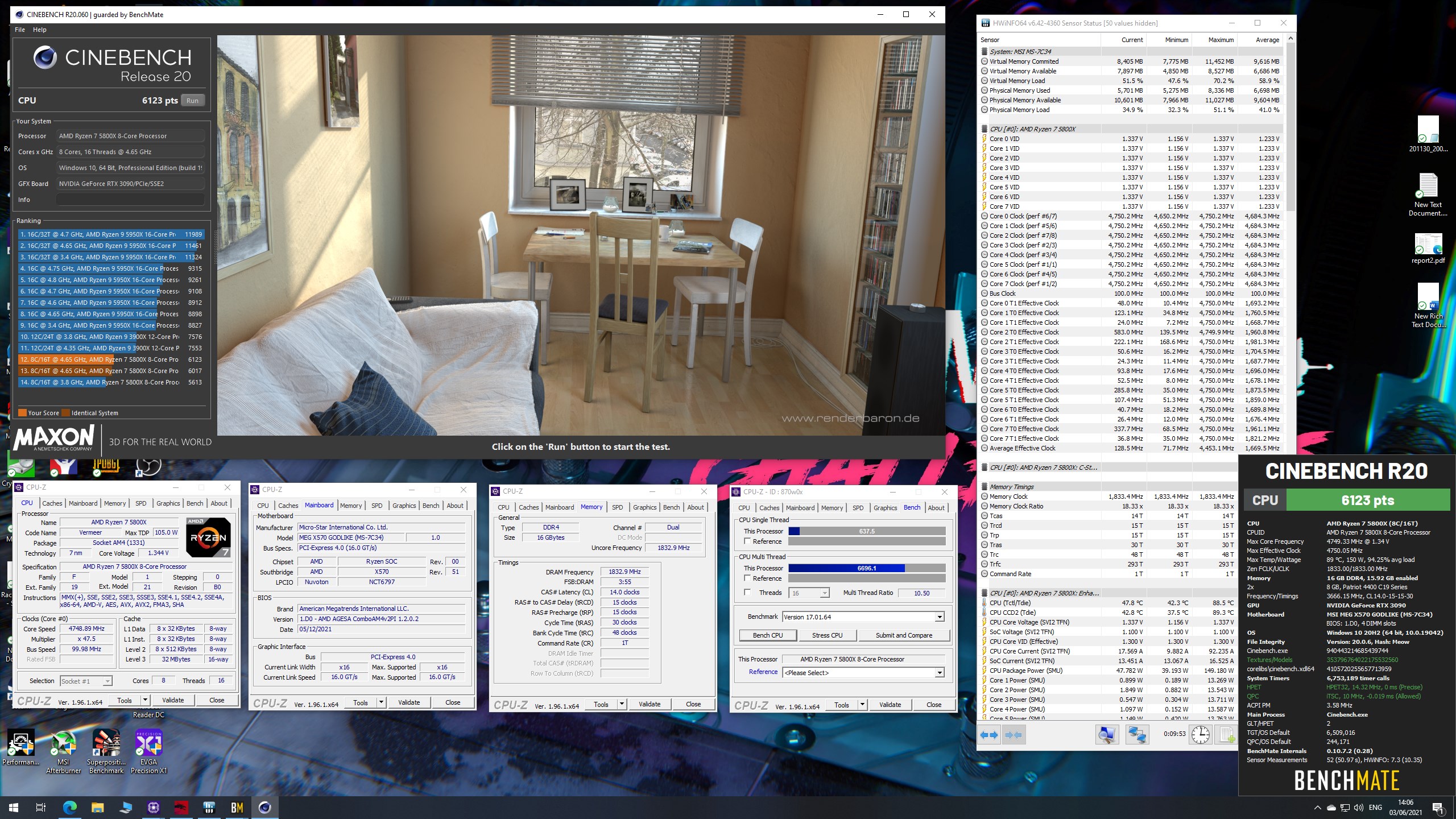Click Validate in CPU-Z Mainboard window
Screen dimensions: 1456x819
pyautogui.click(x=408, y=702)
